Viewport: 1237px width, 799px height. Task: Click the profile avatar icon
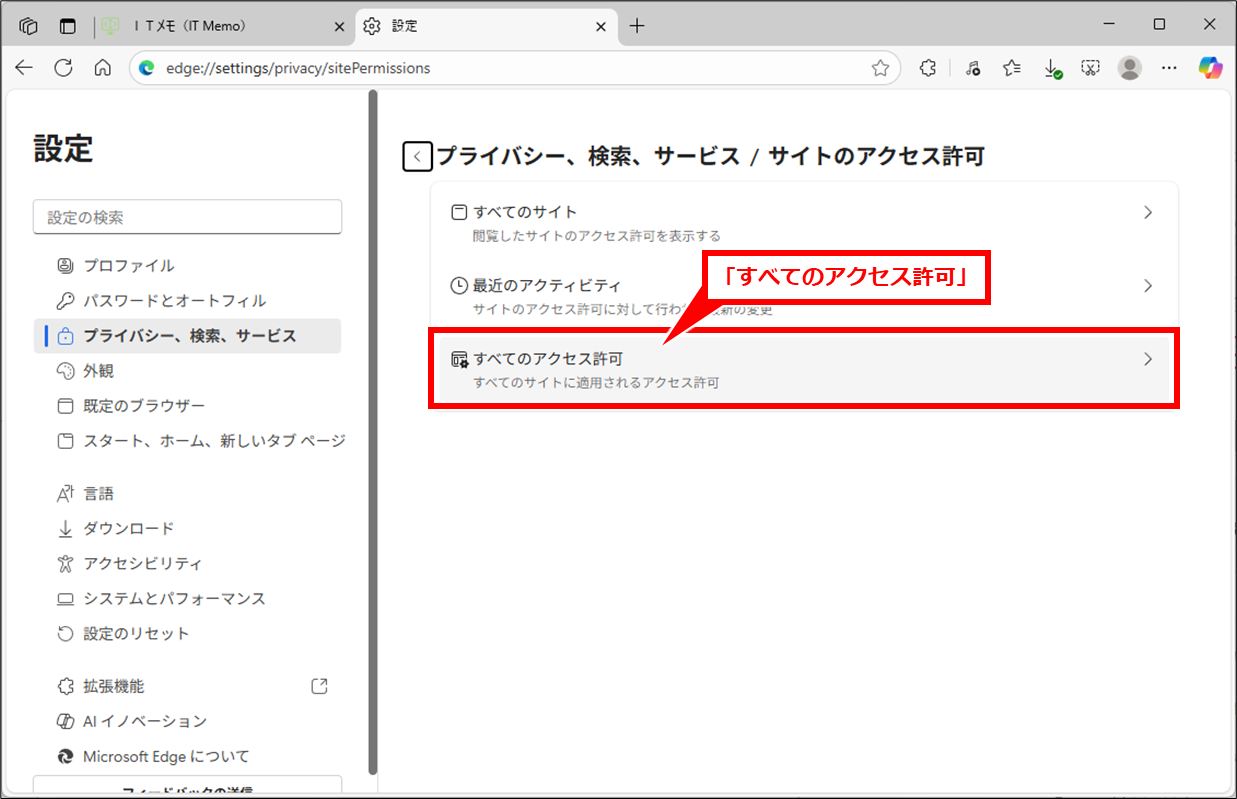(x=1130, y=68)
